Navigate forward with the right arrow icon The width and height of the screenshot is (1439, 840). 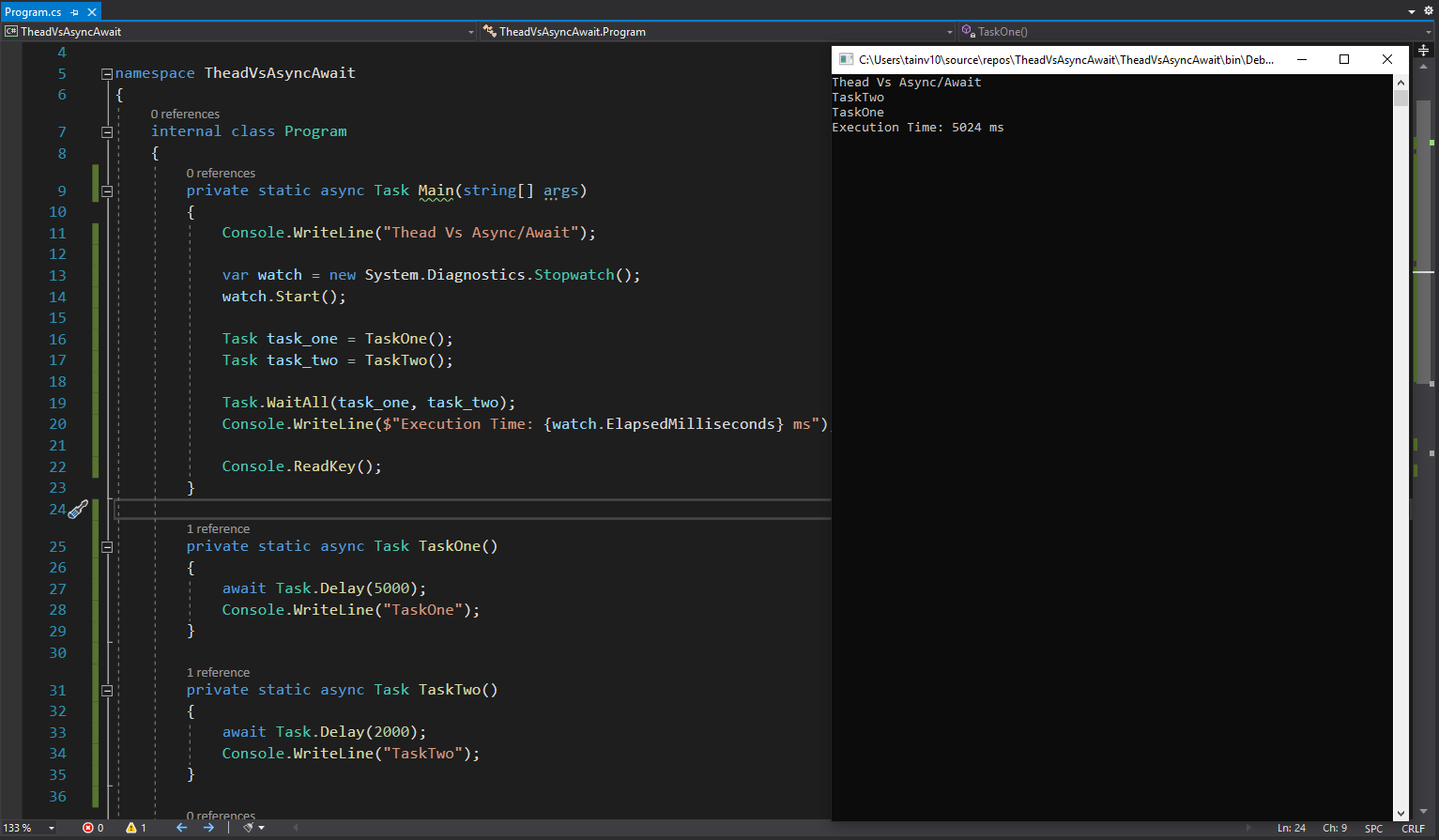pyautogui.click(x=208, y=828)
